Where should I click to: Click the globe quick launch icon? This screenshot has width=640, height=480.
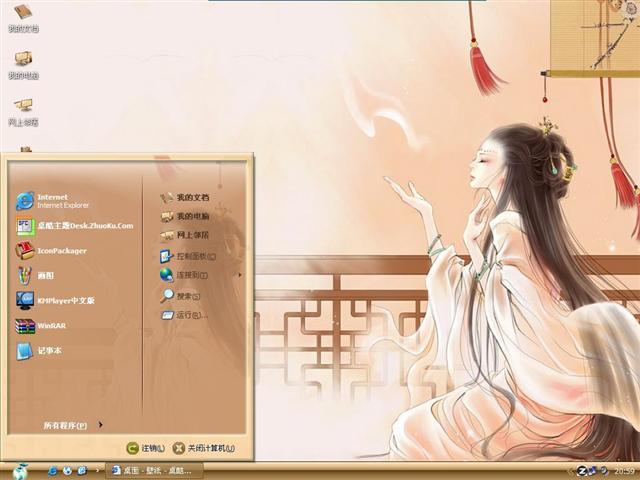67,471
